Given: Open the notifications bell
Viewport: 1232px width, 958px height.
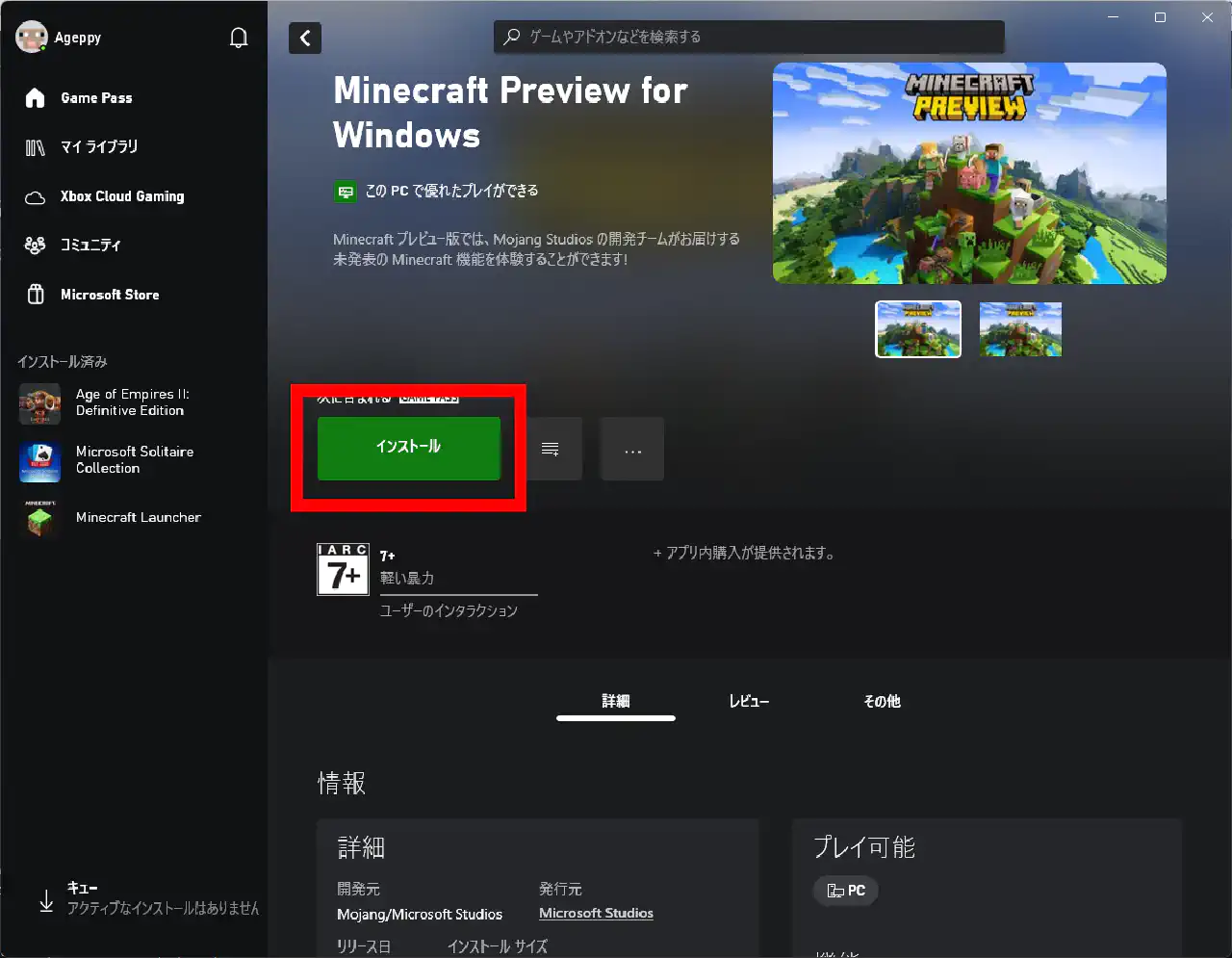Looking at the screenshot, I should pos(239,38).
